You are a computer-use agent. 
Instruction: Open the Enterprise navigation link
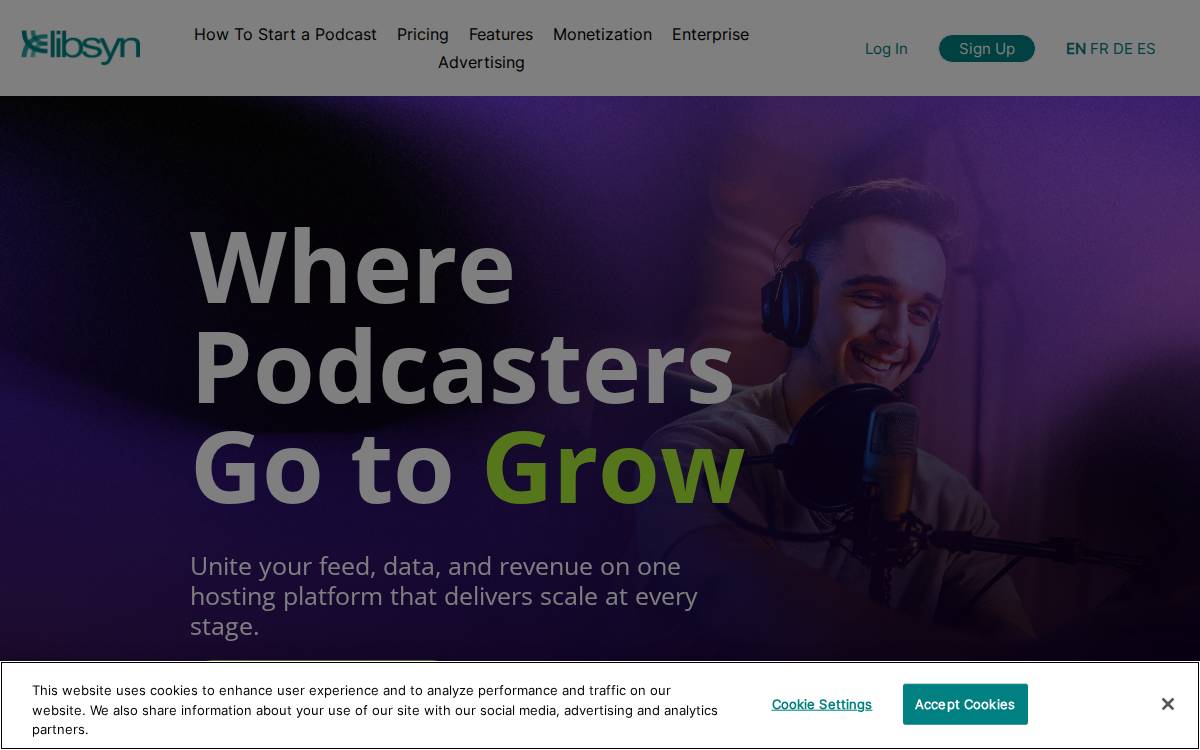point(710,34)
